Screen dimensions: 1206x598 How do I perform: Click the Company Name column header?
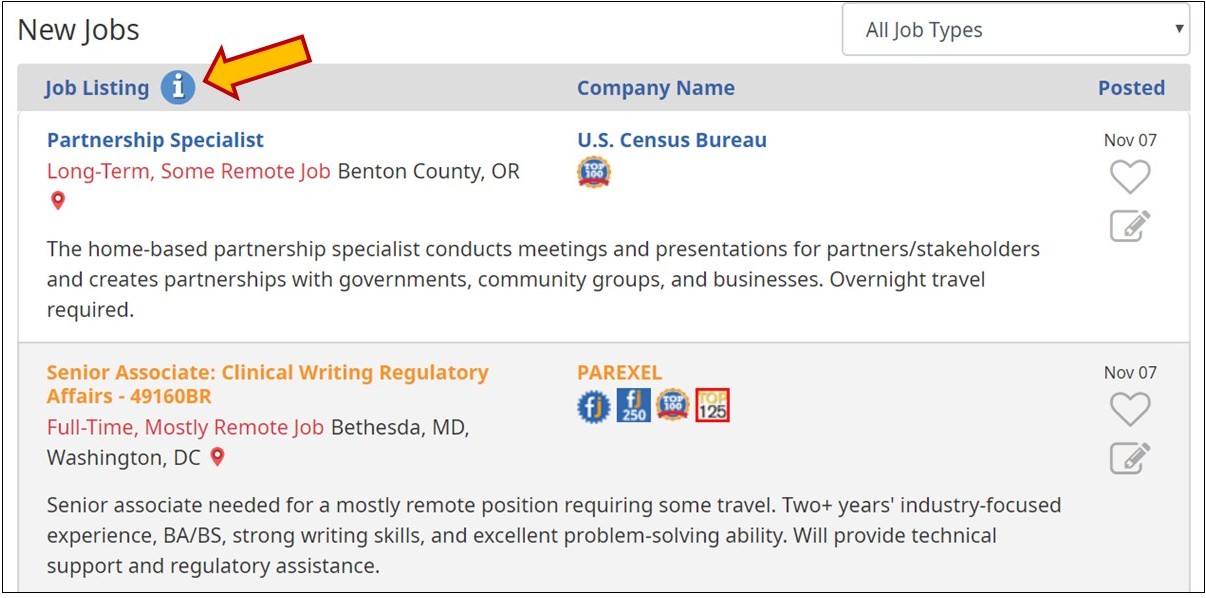coord(655,88)
